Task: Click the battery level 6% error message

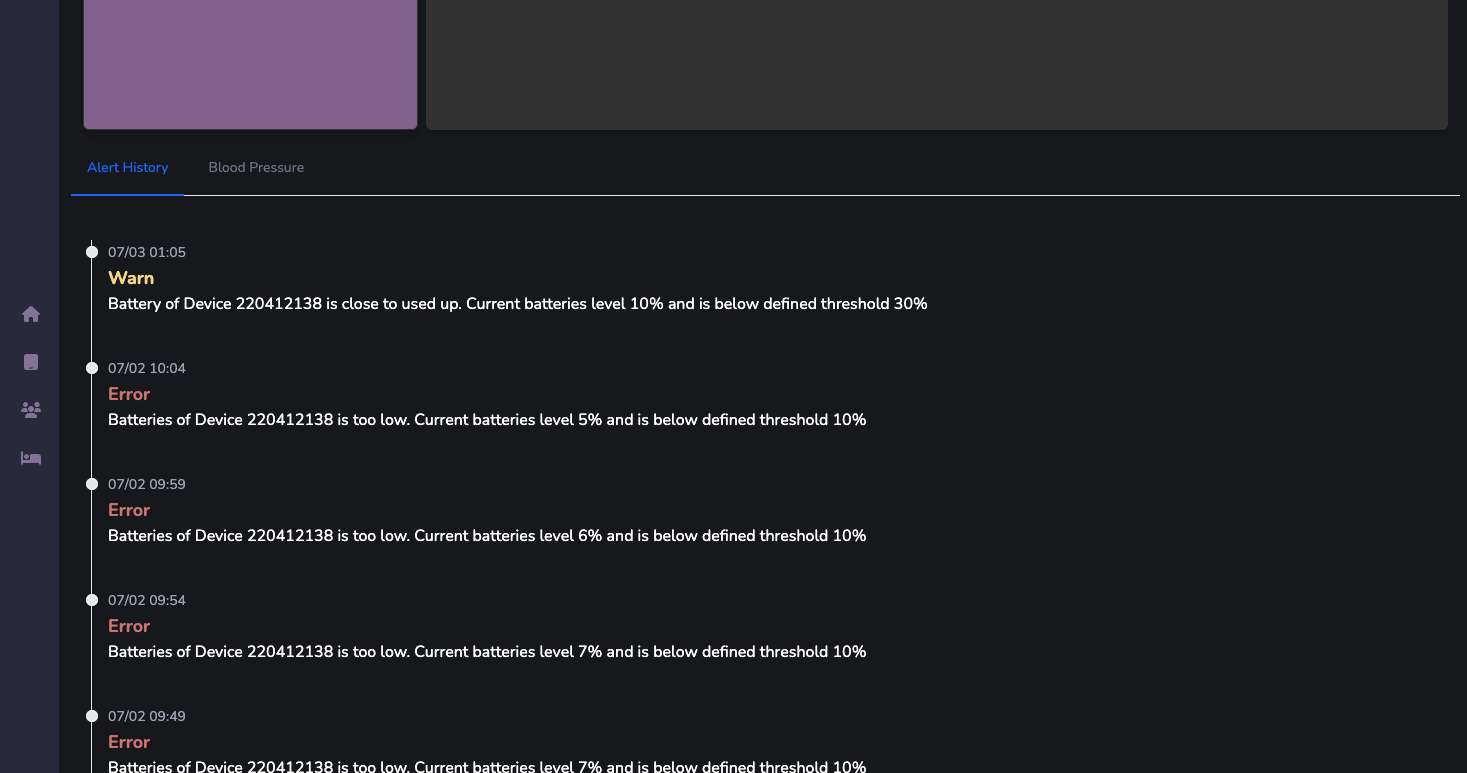Action: coord(486,536)
